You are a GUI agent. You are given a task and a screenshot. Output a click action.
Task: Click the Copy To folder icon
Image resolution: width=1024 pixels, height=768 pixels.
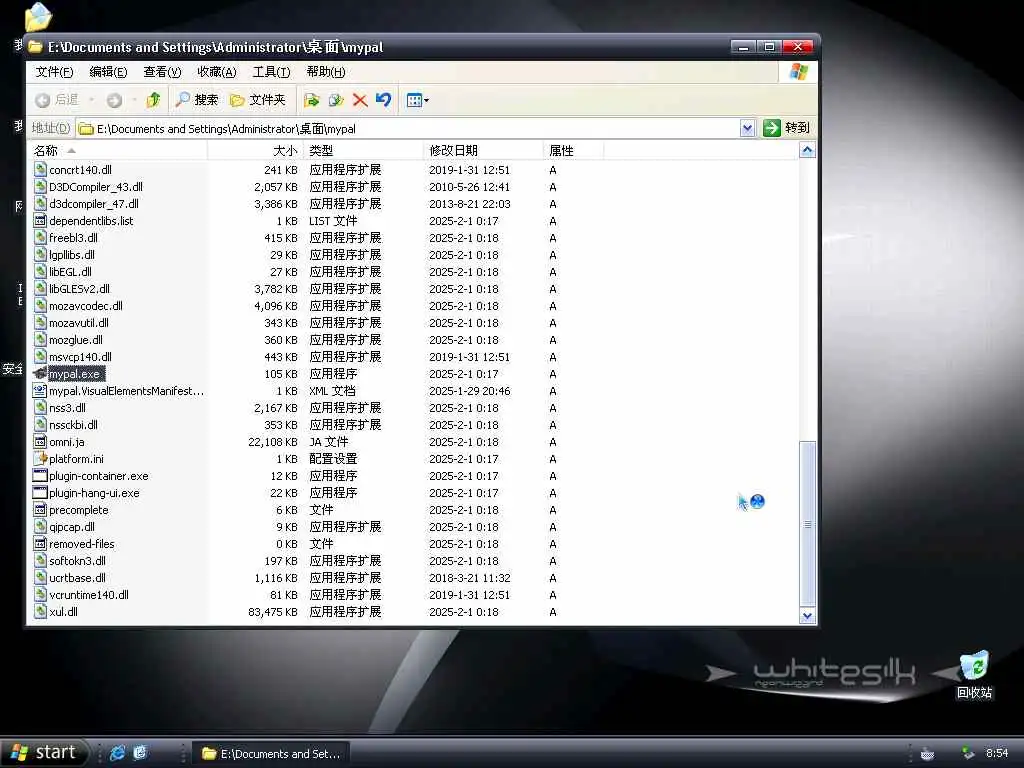336,100
